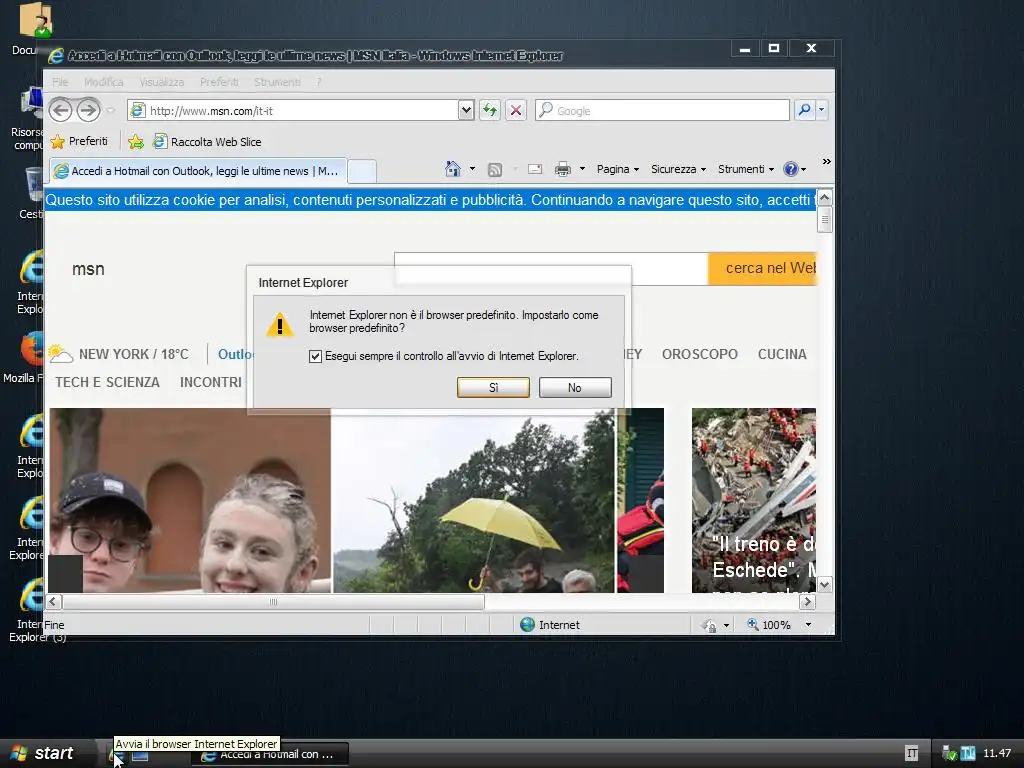Open the TECH E SCIENZA link
The height and width of the screenshot is (768, 1024).
pos(107,382)
